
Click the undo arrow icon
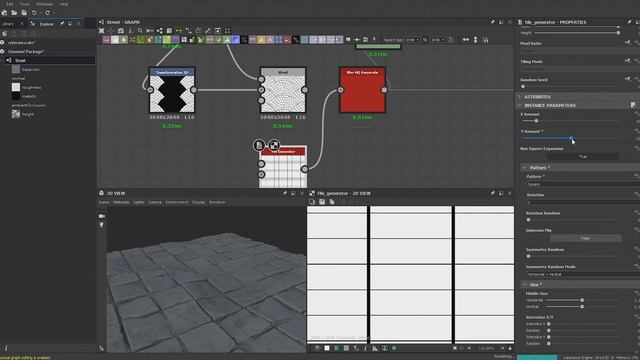34,13
